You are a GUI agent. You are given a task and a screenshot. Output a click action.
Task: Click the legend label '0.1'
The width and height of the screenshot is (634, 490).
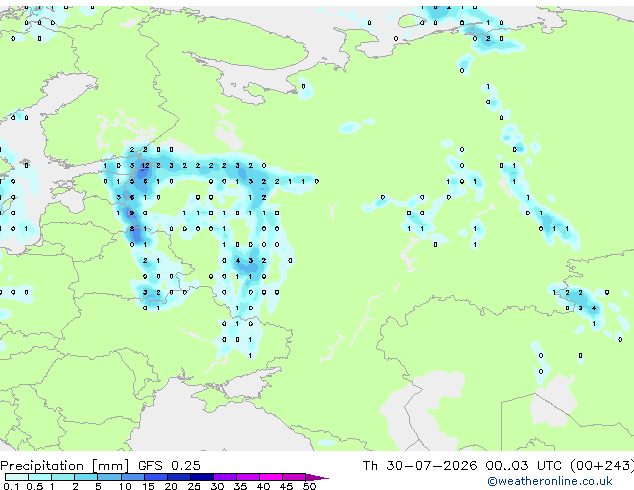(x=11, y=486)
